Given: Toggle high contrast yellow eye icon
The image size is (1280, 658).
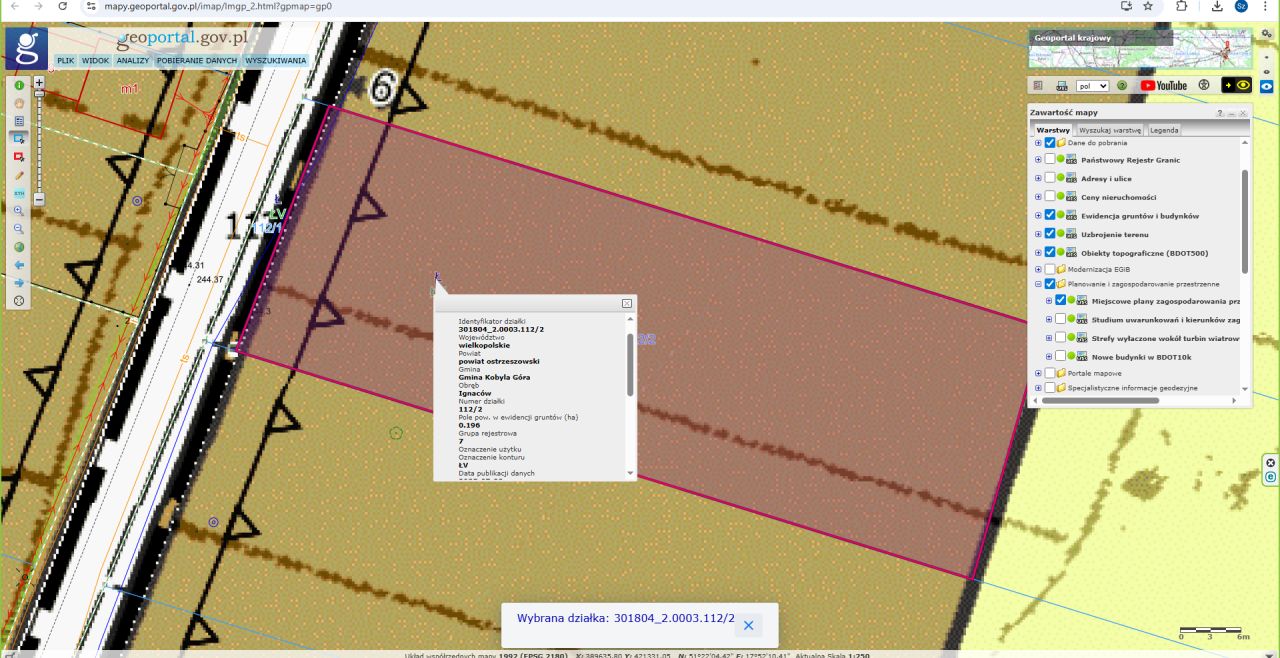Looking at the screenshot, I should pyautogui.click(x=1237, y=86).
